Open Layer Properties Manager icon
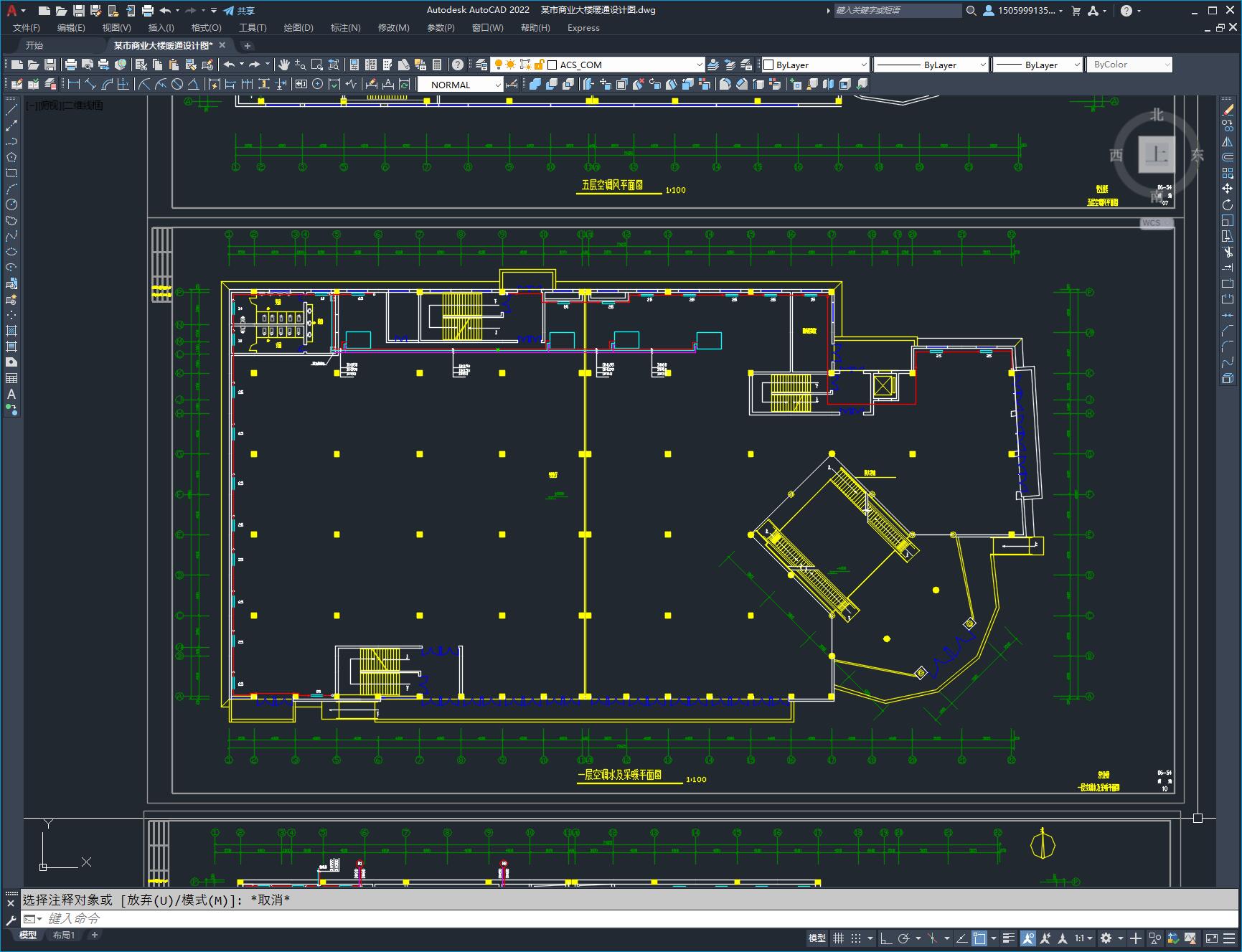Viewport: 1242px width, 952px height. (481, 65)
